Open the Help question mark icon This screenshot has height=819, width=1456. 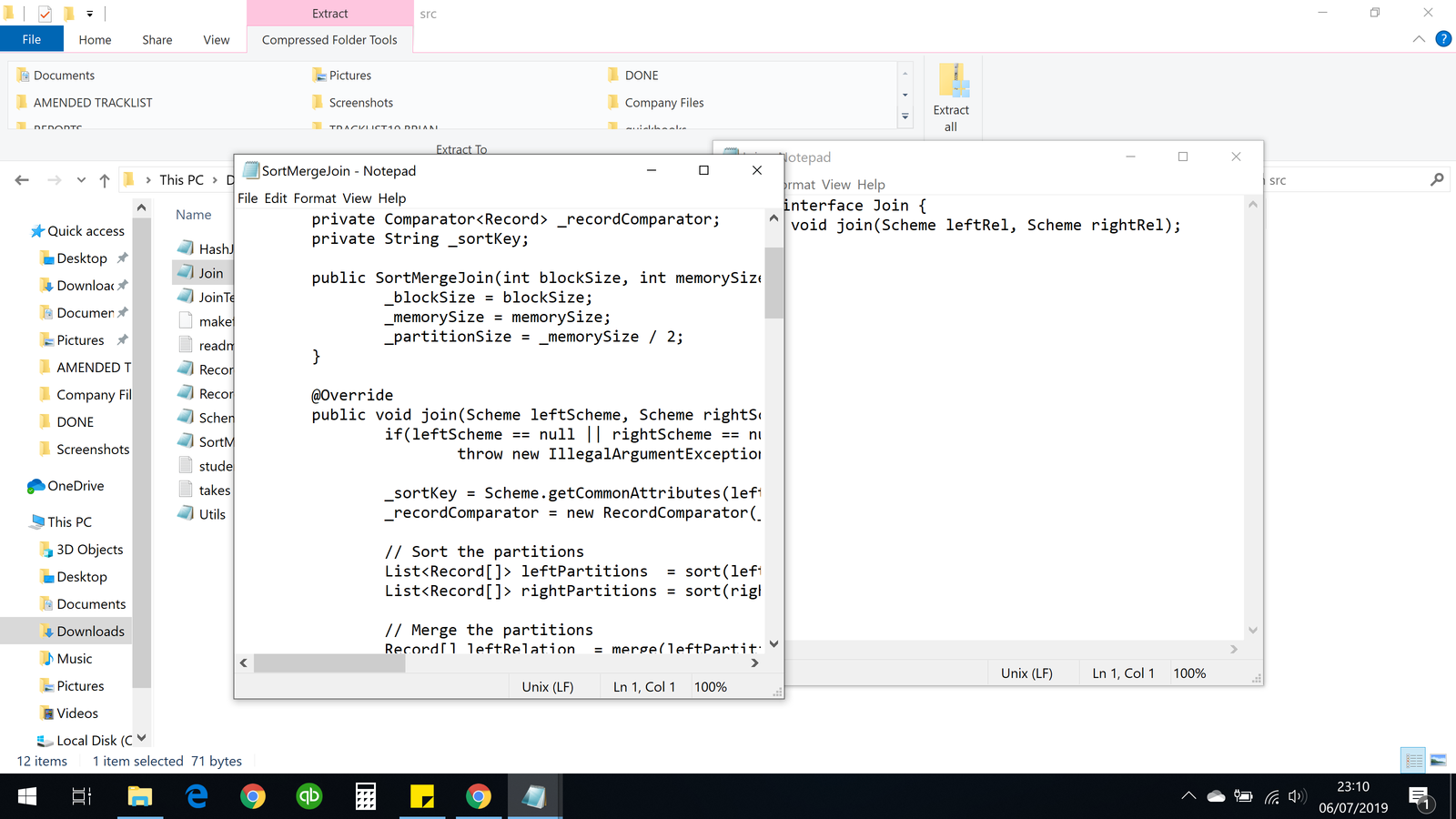pos(1443,39)
